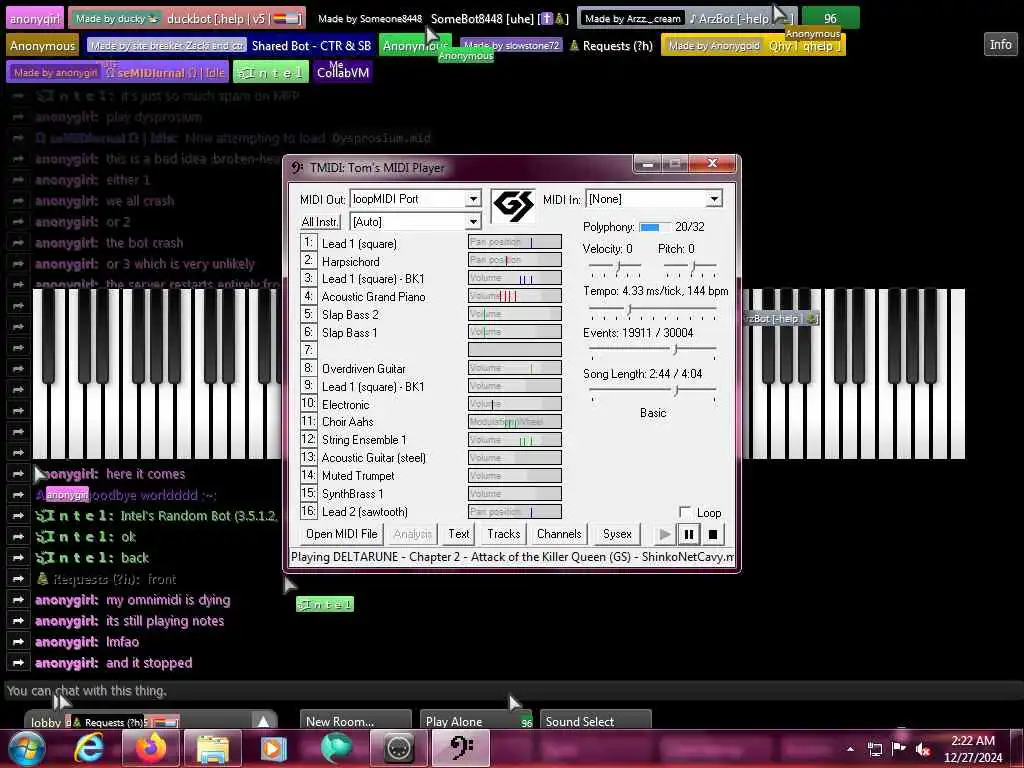
Task: Open the network tray icon
Action: pyautogui.click(x=875, y=750)
